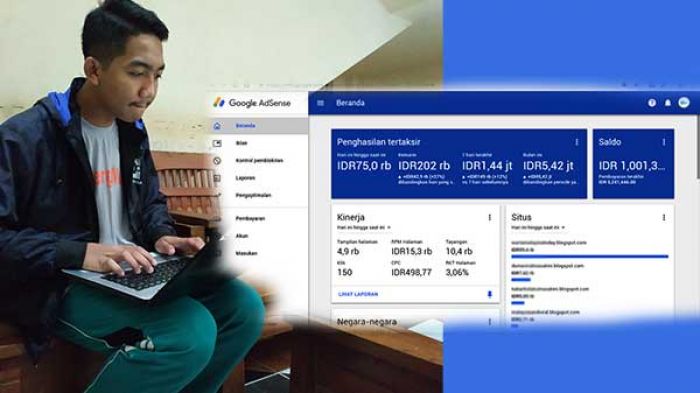The width and height of the screenshot is (700, 393).
Task: Open the help icon in header
Action: 652,103
